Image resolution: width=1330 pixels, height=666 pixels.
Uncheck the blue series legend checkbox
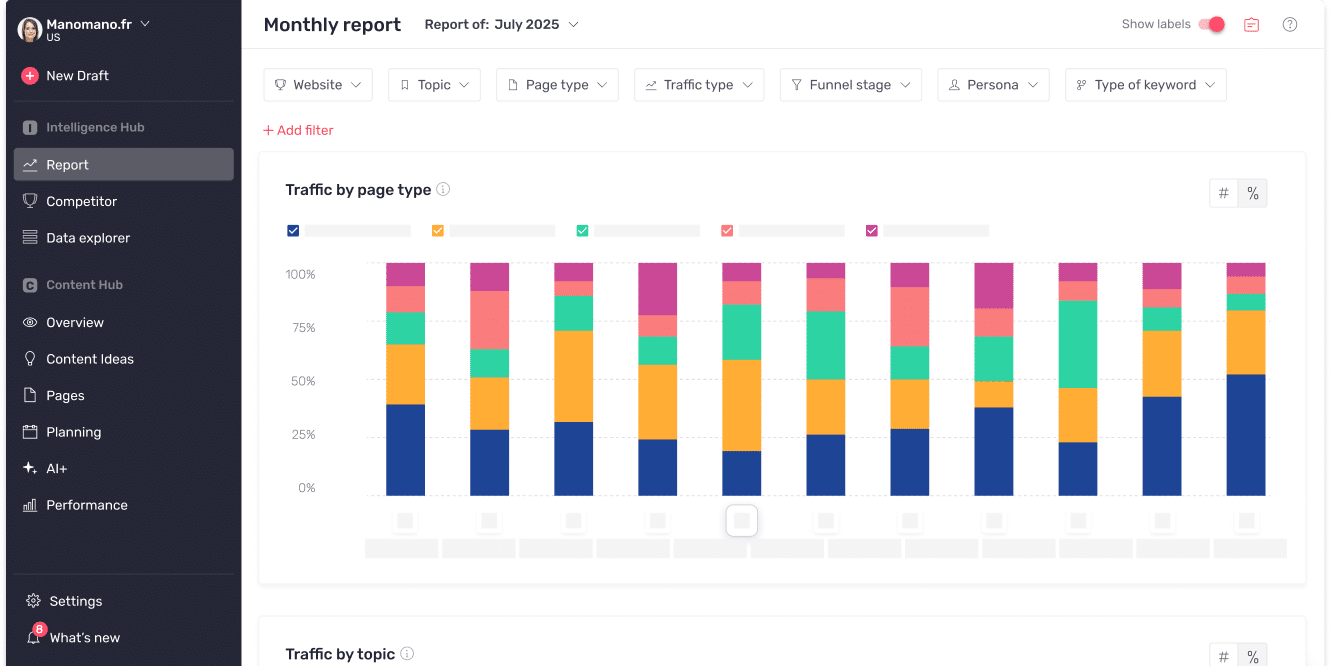pyautogui.click(x=292, y=230)
